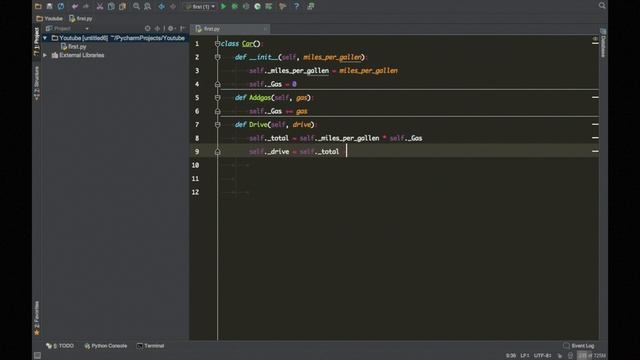Open the Event Log
The image size is (640, 360).
click(579, 346)
